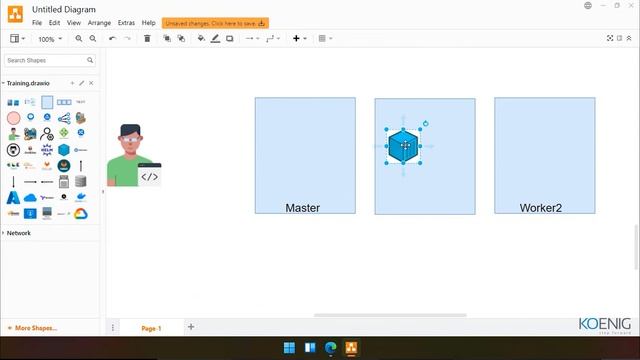Click the developer figure on canvas
This screenshot has height=360, width=640.
click(134, 156)
